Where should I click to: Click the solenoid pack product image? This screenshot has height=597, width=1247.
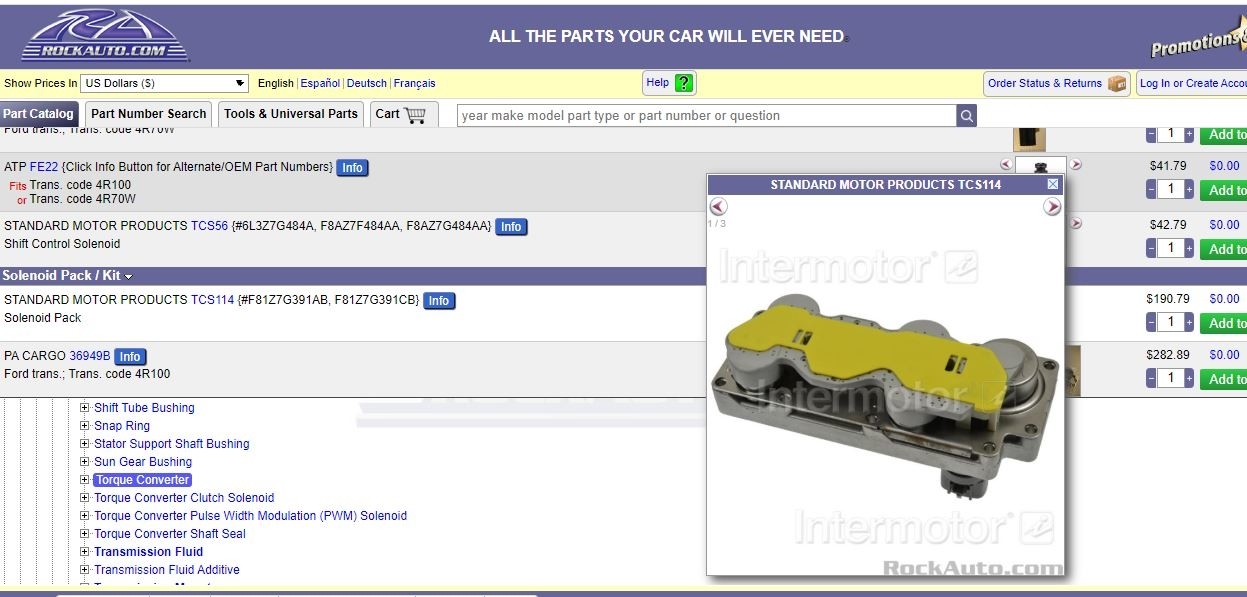pyautogui.click(x=885, y=395)
